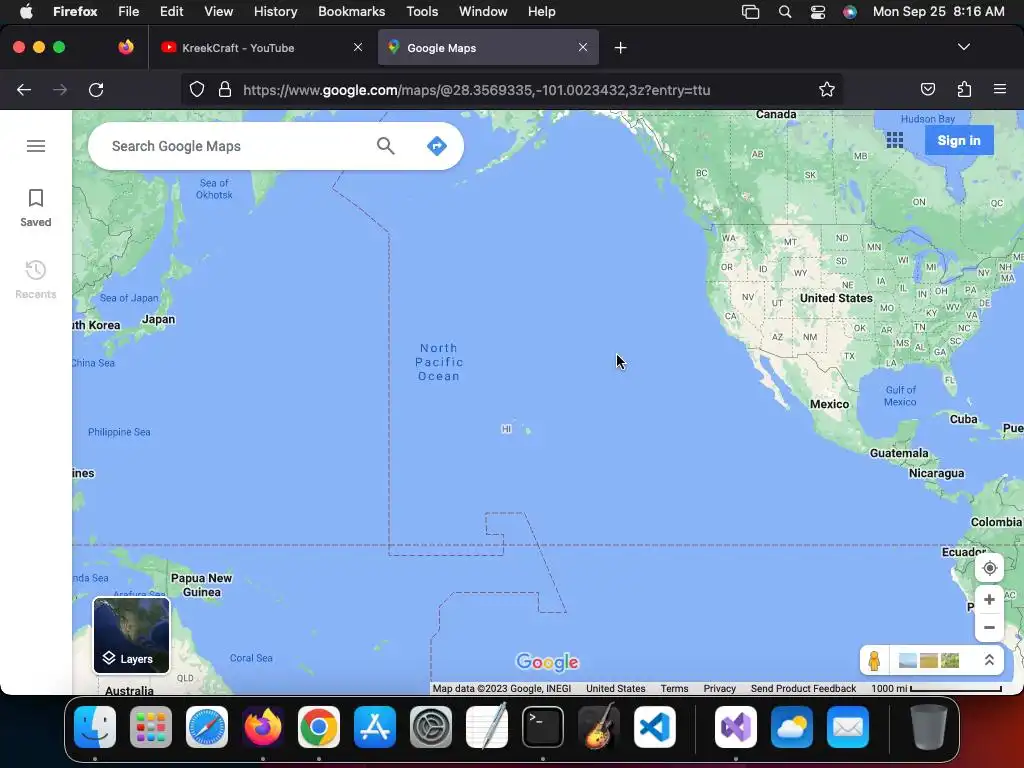
Task: Click the United States map label
Action: pyautogui.click(x=836, y=298)
